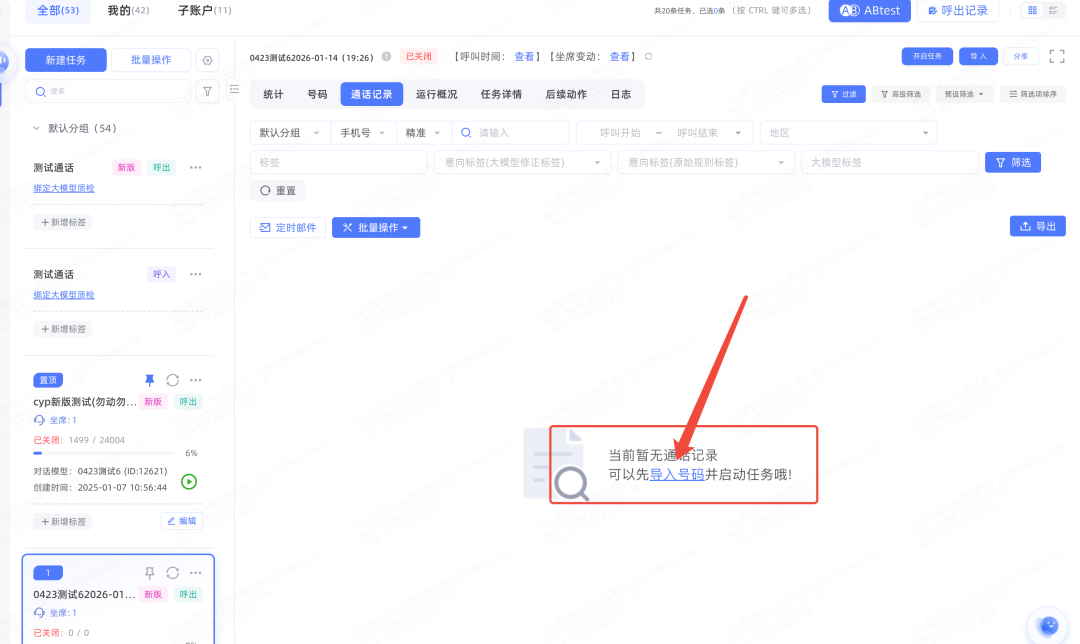Collapse the task list sidebar panel
The image size is (1080, 644).
(x=234, y=90)
